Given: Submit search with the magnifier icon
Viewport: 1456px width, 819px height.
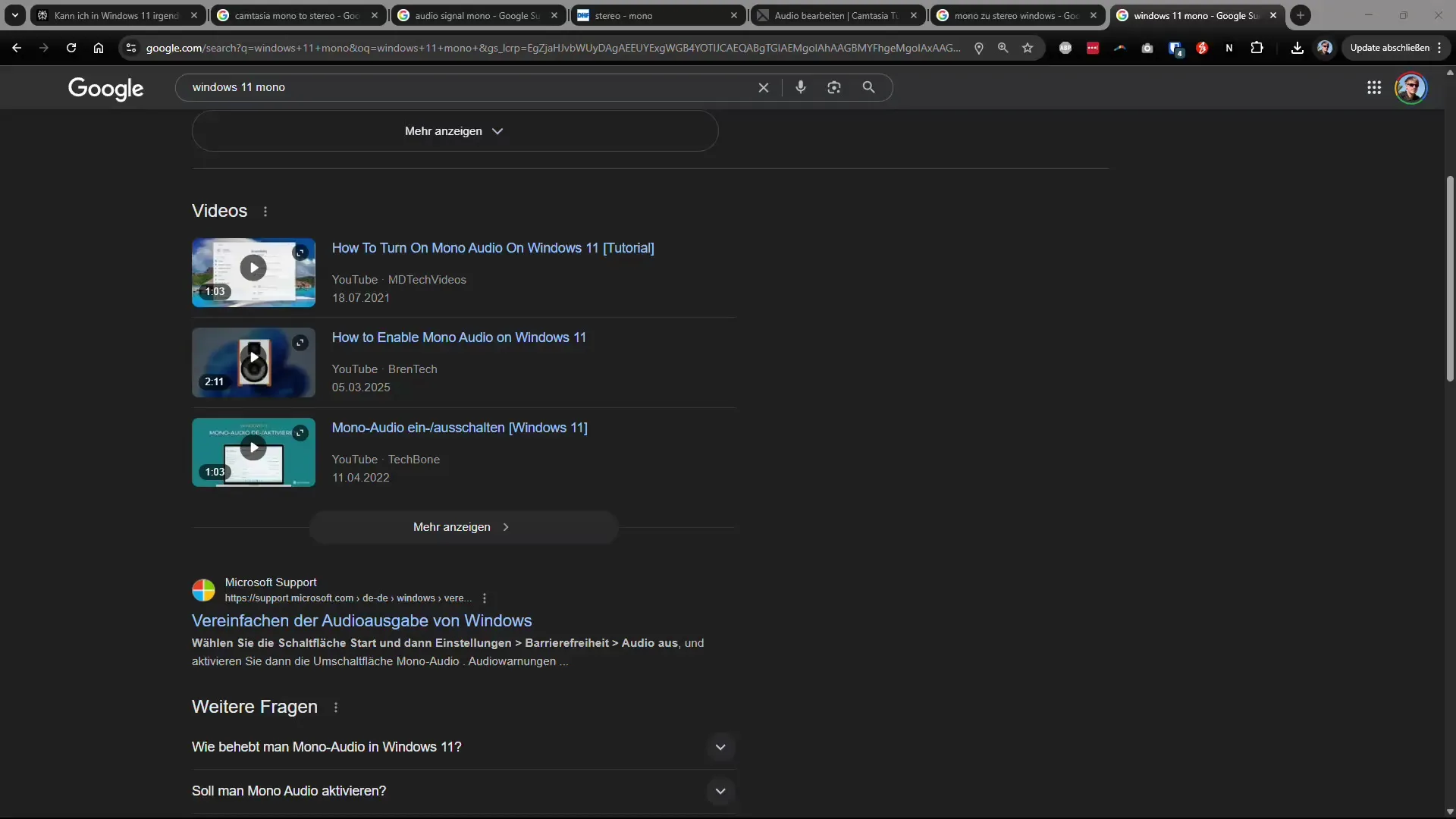Looking at the screenshot, I should [869, 87].
